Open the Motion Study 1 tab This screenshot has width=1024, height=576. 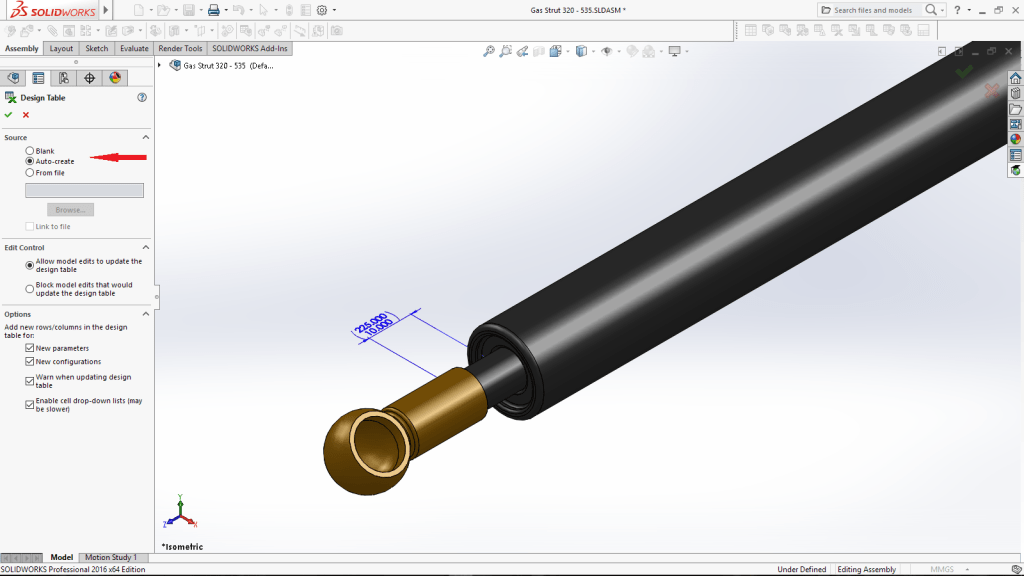coord(110,557)
